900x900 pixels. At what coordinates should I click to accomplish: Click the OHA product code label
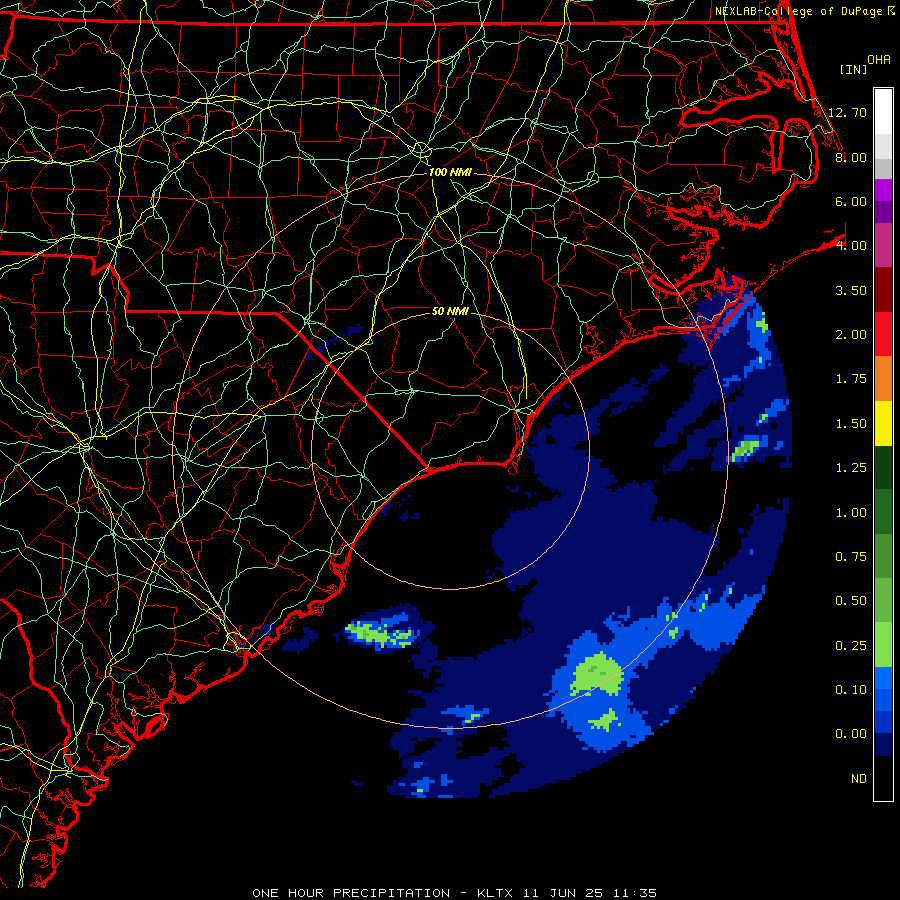click(x=879, y=60)
